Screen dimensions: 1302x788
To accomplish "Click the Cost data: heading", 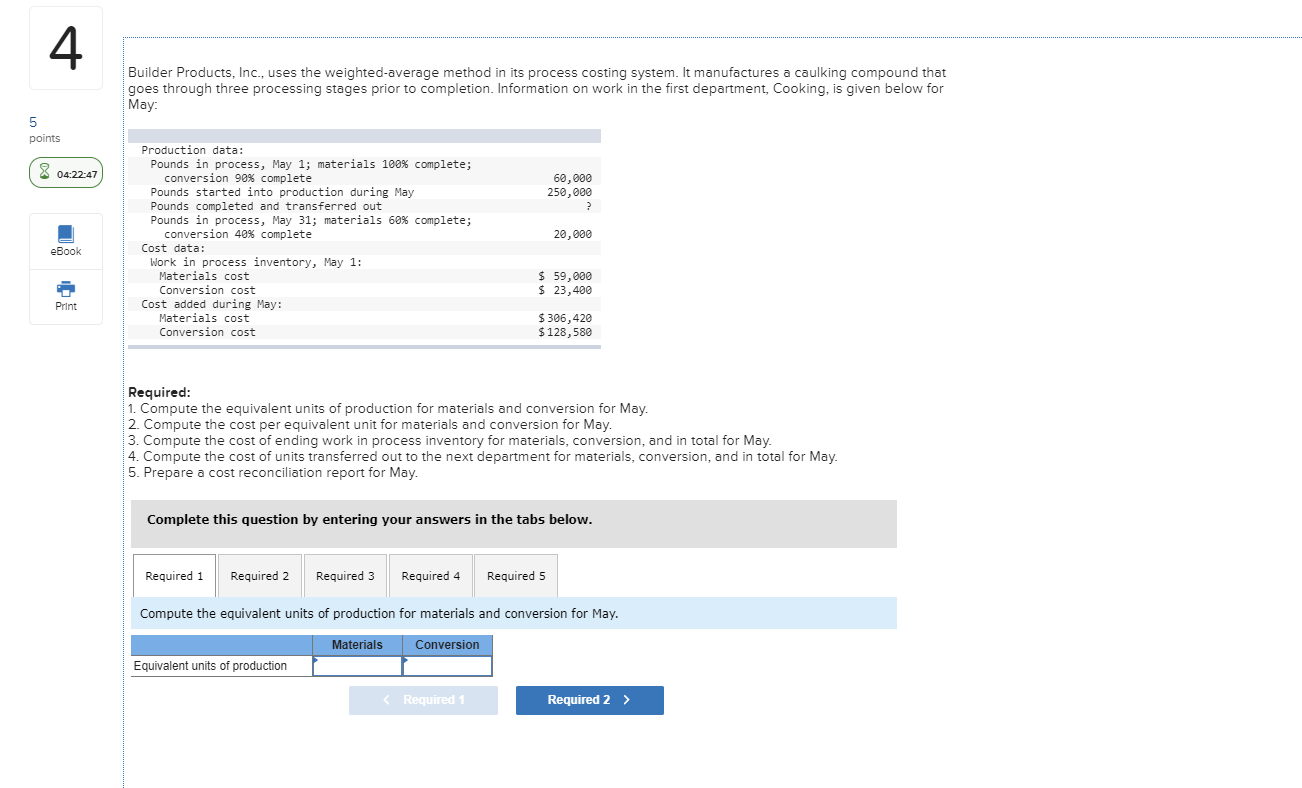I will point(173,248).
